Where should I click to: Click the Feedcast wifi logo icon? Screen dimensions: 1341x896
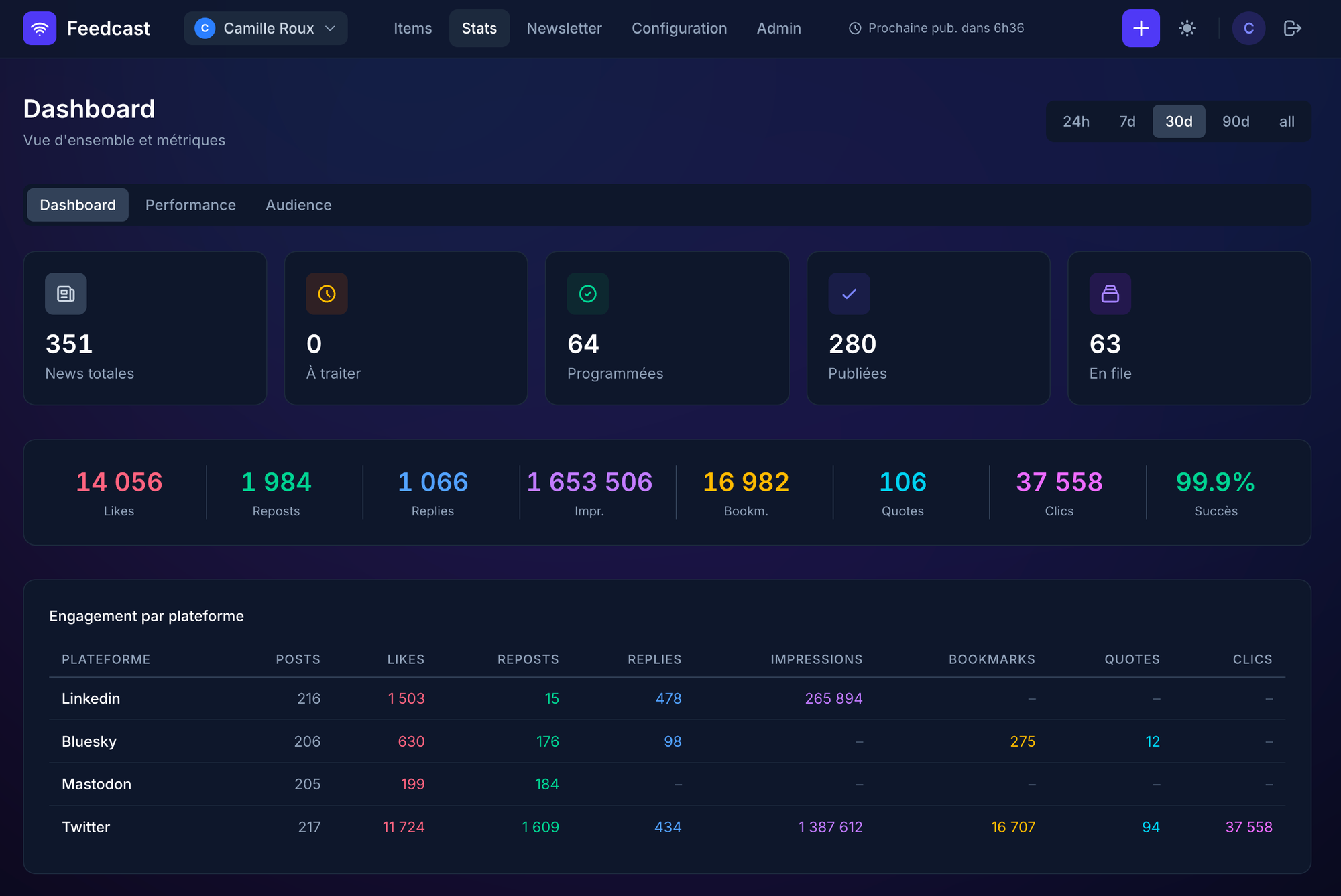(40, 28)
